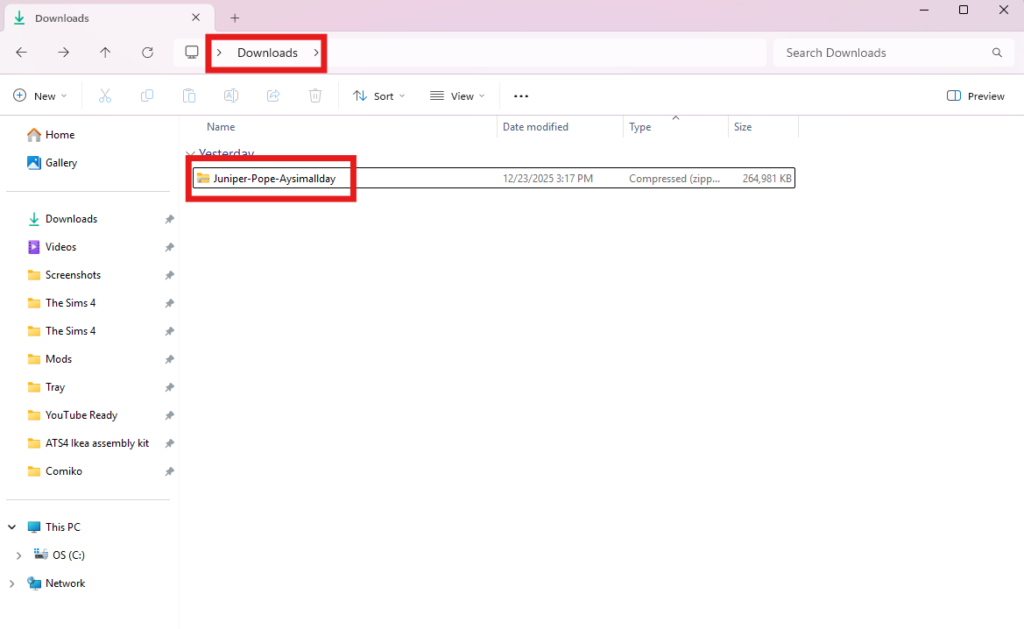1024x629 pixels.
Task: Click the Cut scissors icon in toolbar
Action: point(105,96)
